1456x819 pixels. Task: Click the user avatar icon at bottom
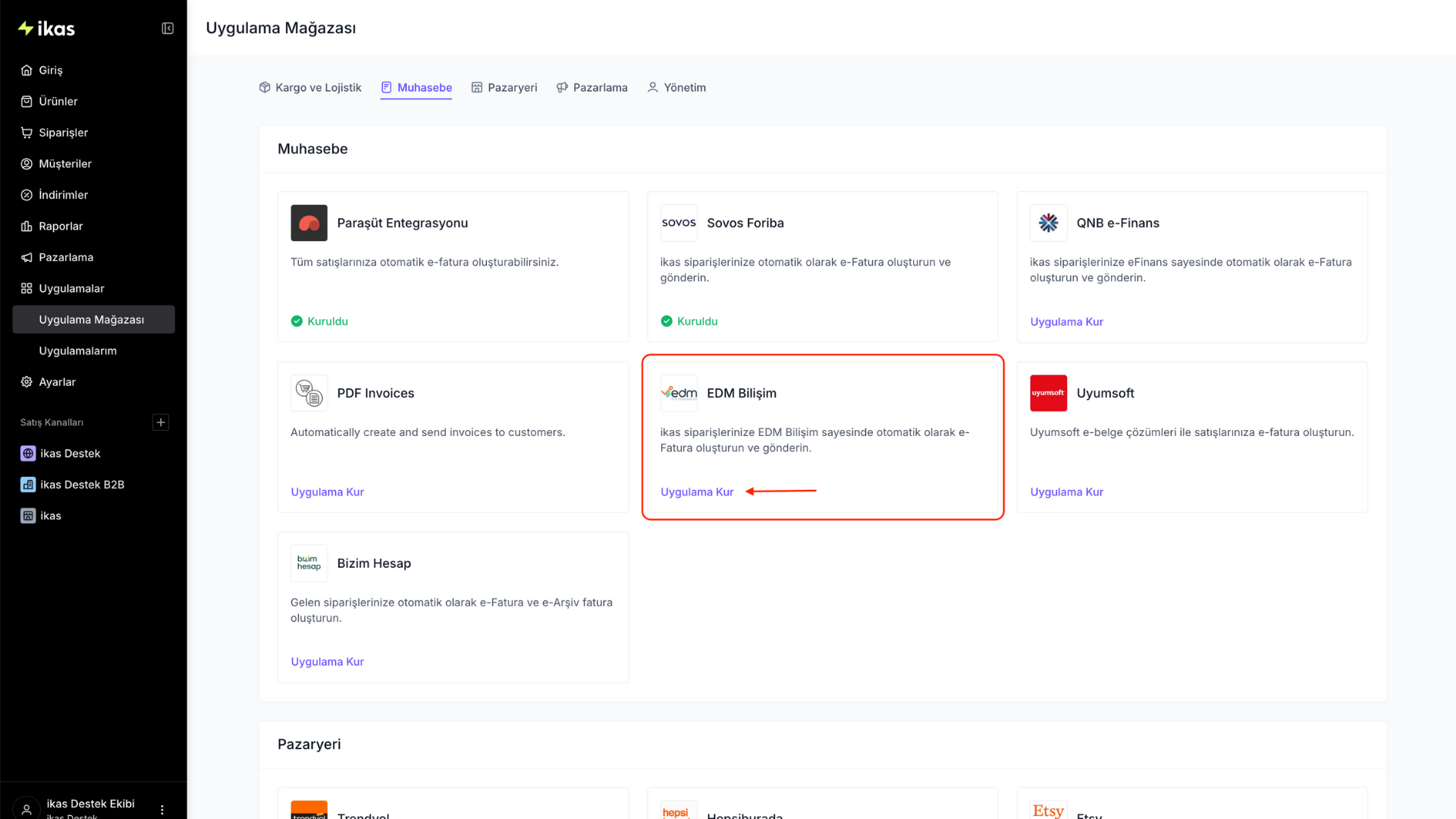coord(27,808)
